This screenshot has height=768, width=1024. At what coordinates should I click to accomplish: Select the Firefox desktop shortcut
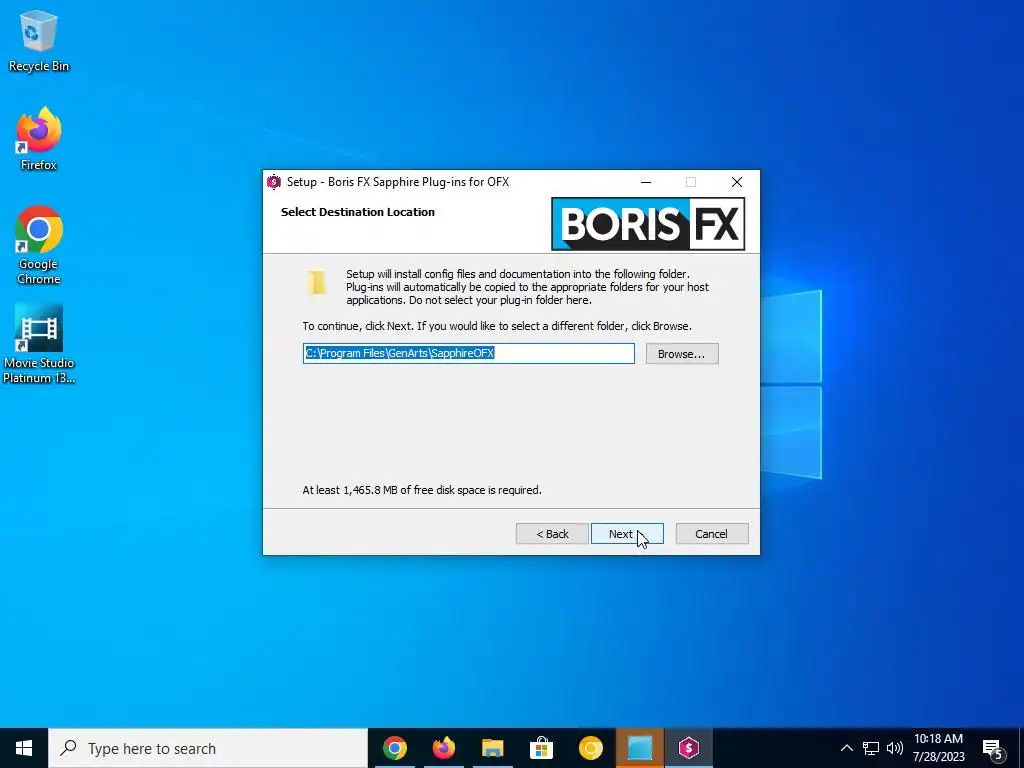pos(39,138)
